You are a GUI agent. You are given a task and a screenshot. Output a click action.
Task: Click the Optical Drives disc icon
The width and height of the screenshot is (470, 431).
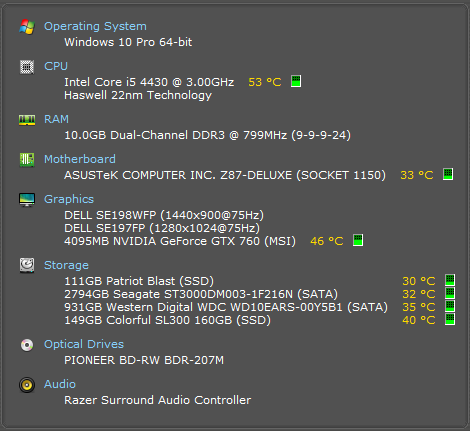pos(27,345)
